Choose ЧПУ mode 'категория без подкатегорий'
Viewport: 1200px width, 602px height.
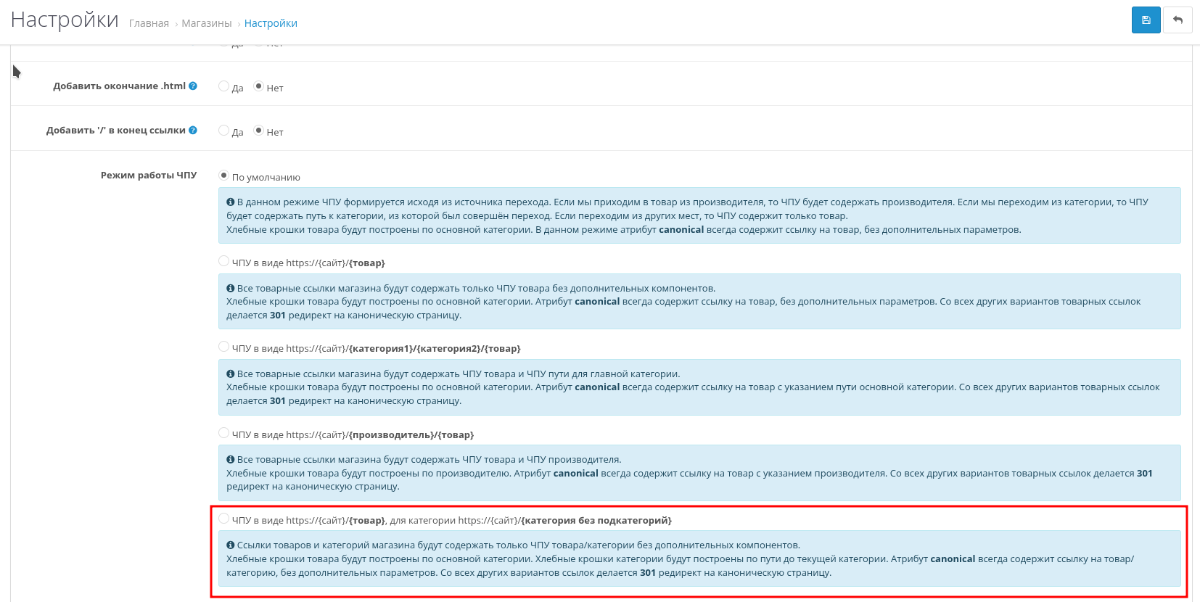tap(223, 519)
